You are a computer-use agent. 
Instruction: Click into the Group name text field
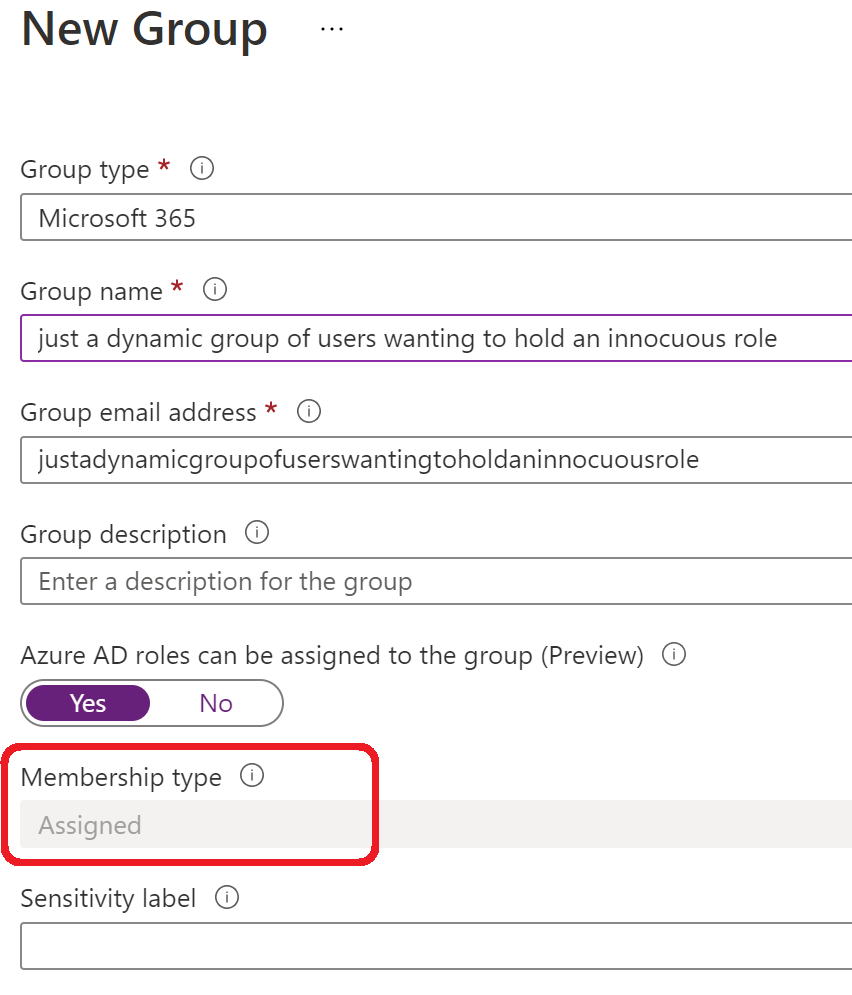436,338
